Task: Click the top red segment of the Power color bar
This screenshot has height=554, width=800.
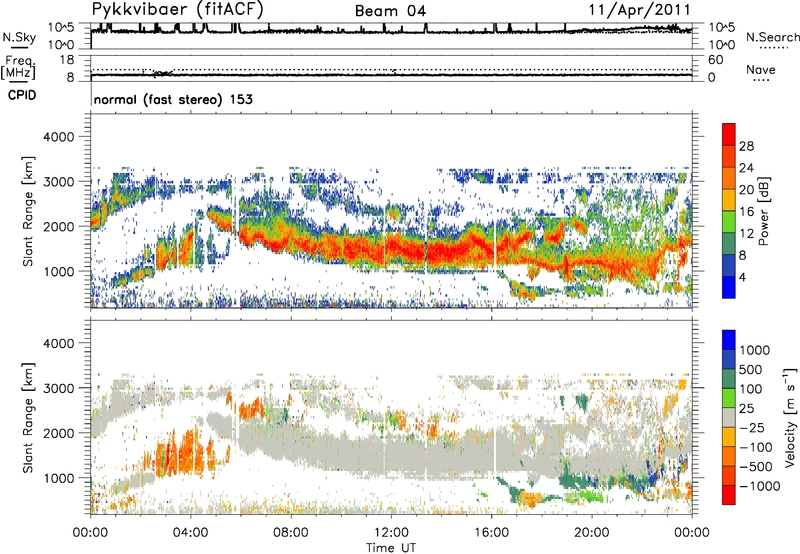Action: coord(729,134)
